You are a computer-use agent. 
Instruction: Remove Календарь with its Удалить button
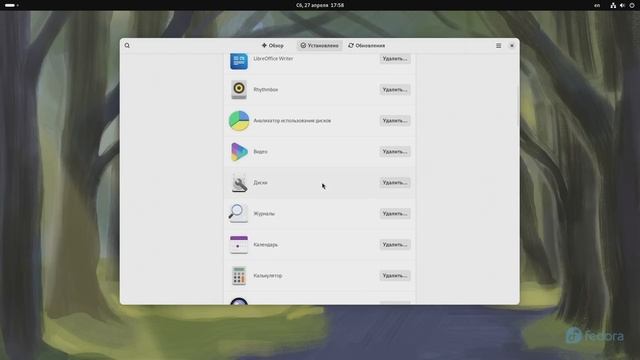tap(395, 245)
